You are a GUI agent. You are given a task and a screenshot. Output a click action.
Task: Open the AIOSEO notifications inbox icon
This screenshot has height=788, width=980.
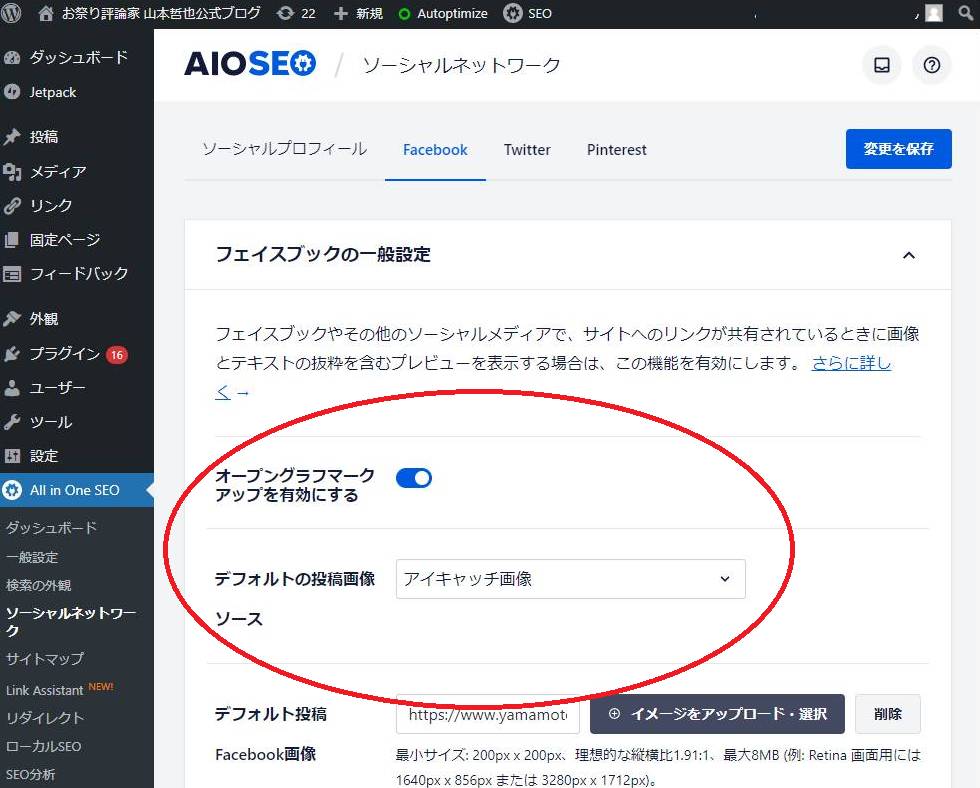pos(882,65)
